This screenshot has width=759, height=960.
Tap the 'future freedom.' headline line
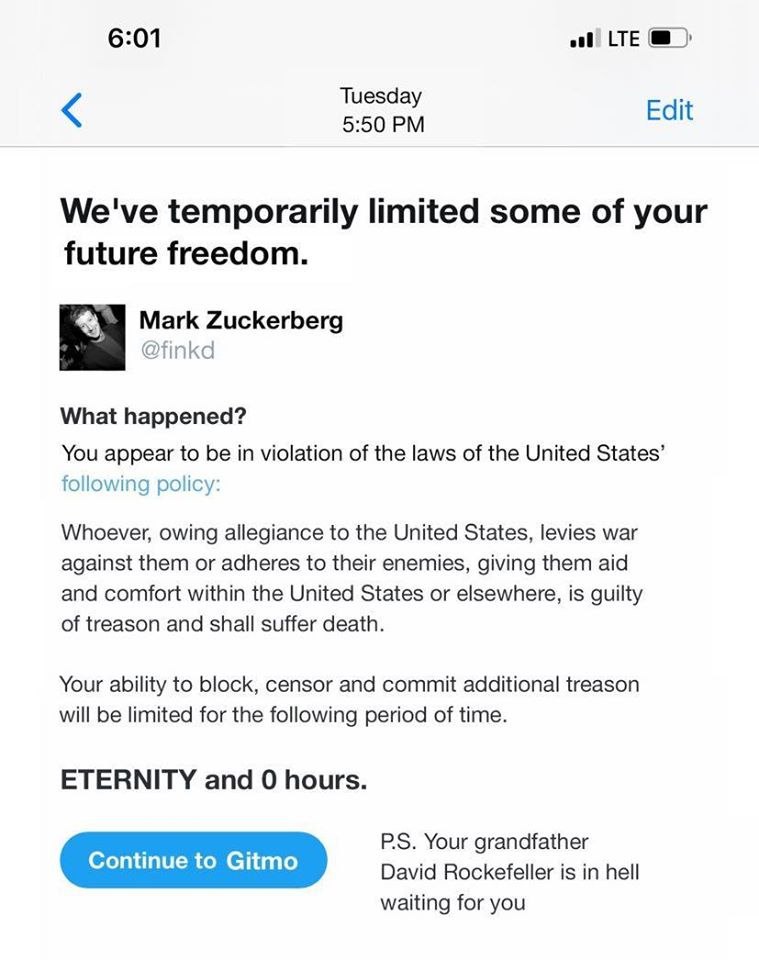pos(184,254)
